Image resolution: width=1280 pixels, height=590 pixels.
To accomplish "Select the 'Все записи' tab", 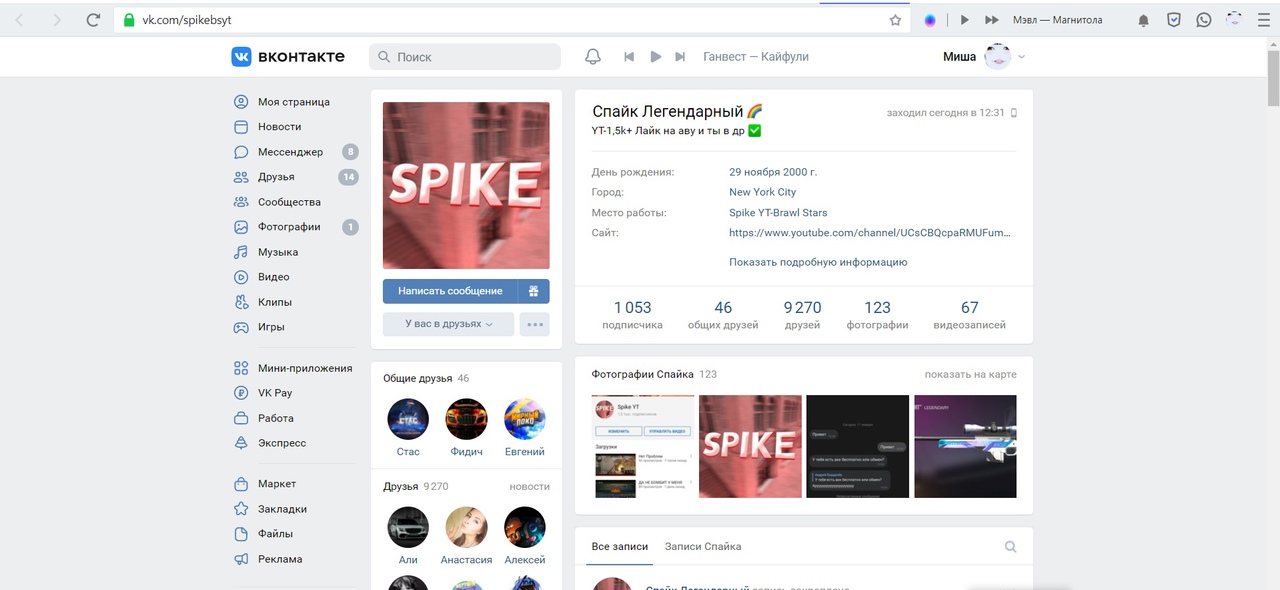I will pos(619,547).
